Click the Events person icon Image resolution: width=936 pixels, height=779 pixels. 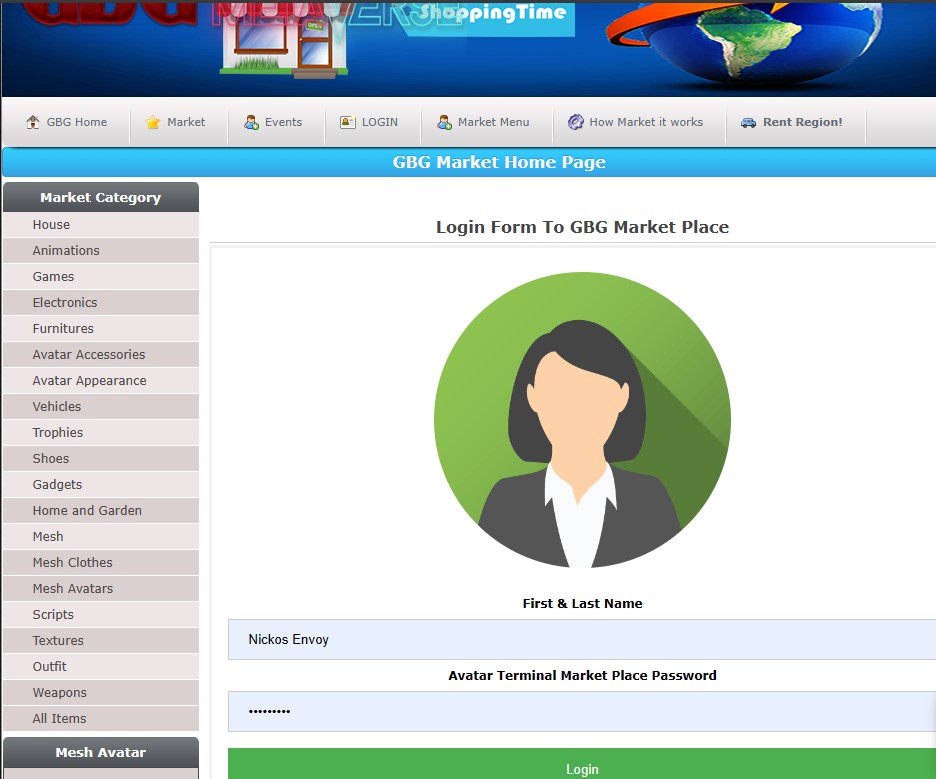[251, 122]
